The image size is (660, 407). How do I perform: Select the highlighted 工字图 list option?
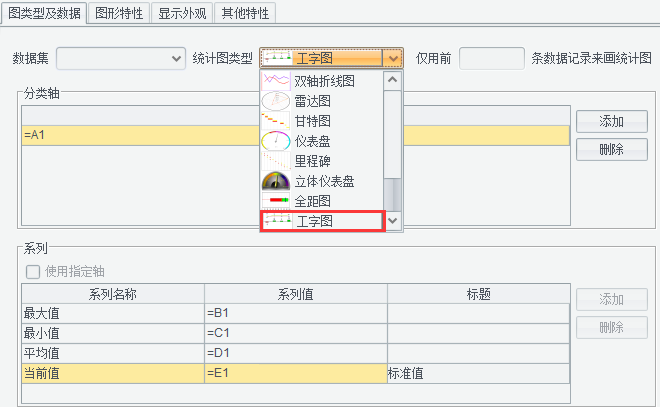click(322, 221)
